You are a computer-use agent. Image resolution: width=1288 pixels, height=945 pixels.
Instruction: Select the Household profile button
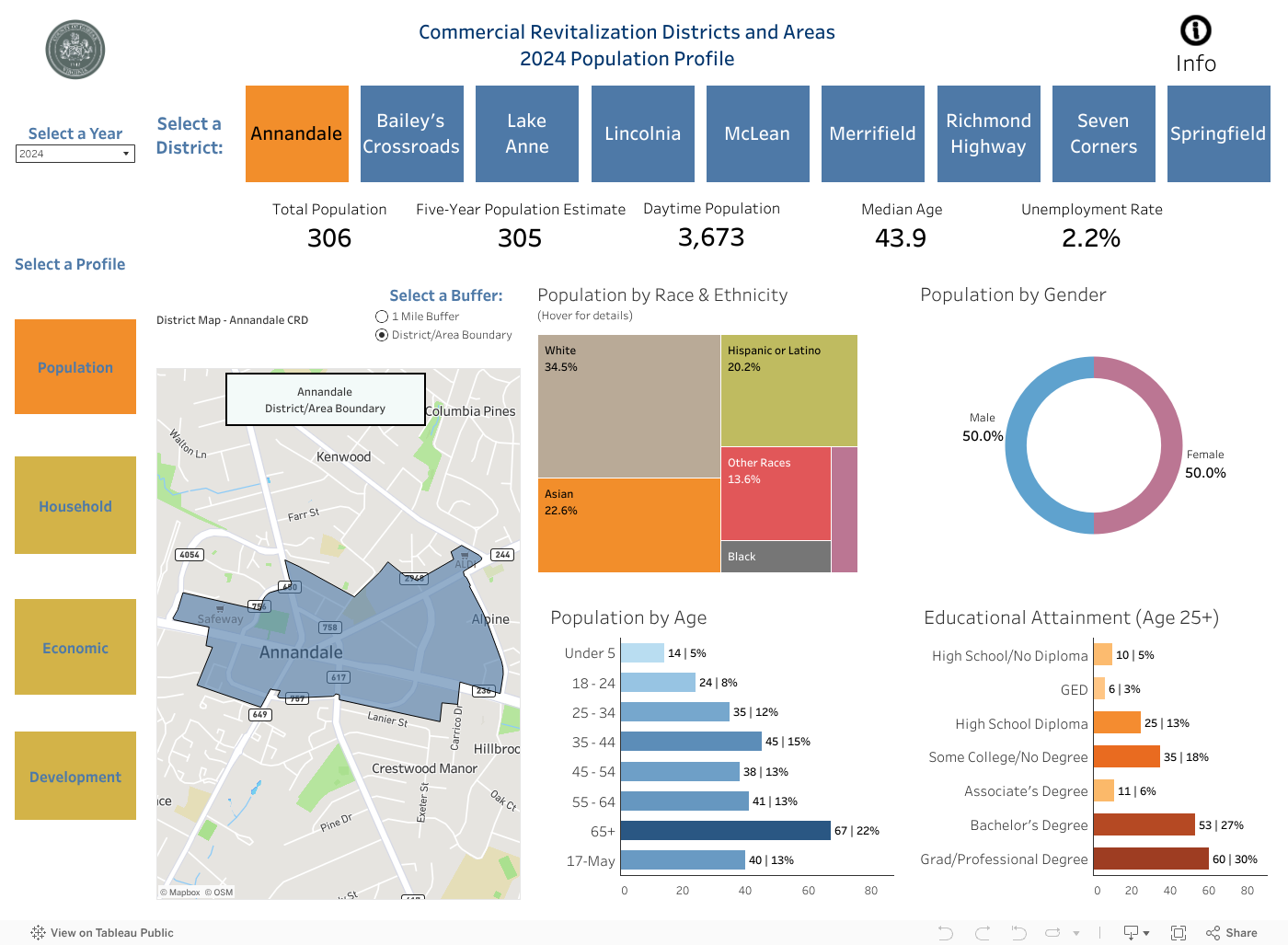click(75, 506)
